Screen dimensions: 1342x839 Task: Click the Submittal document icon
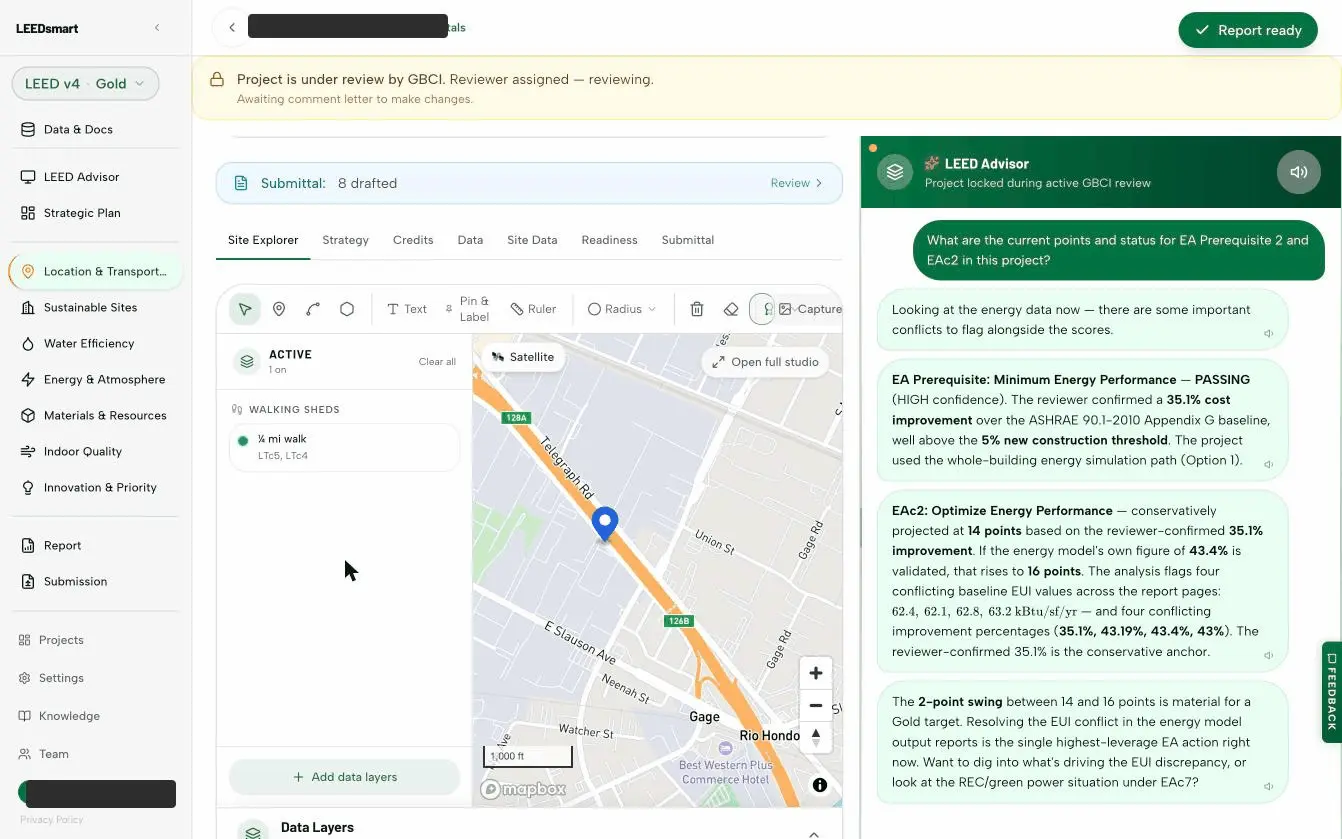click(x=241, y=183)
